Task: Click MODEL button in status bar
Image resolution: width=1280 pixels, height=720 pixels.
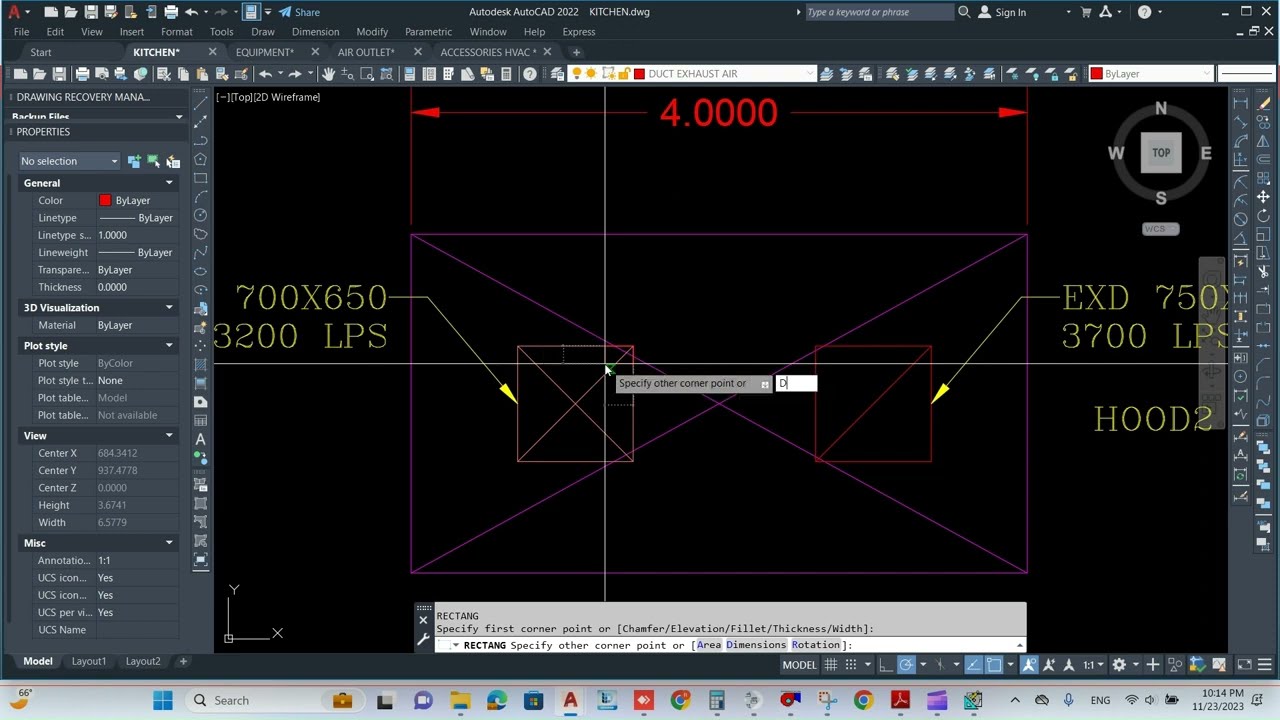Action: click(x=799, y=665)
